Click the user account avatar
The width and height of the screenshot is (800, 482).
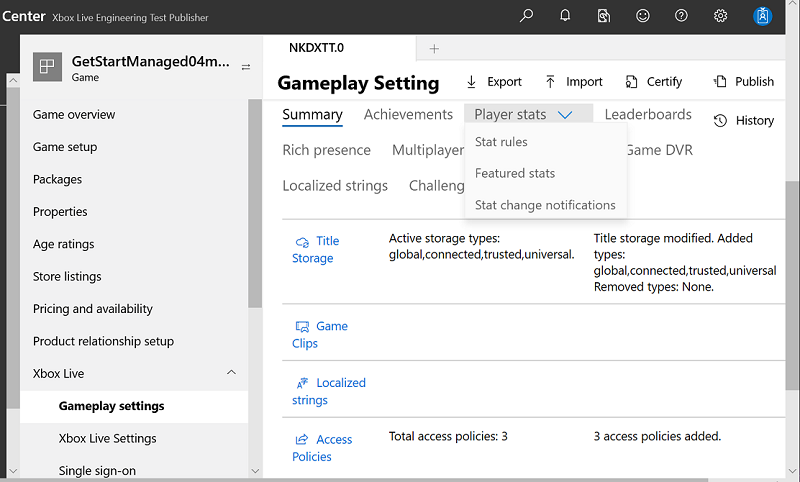click(762, 16)
